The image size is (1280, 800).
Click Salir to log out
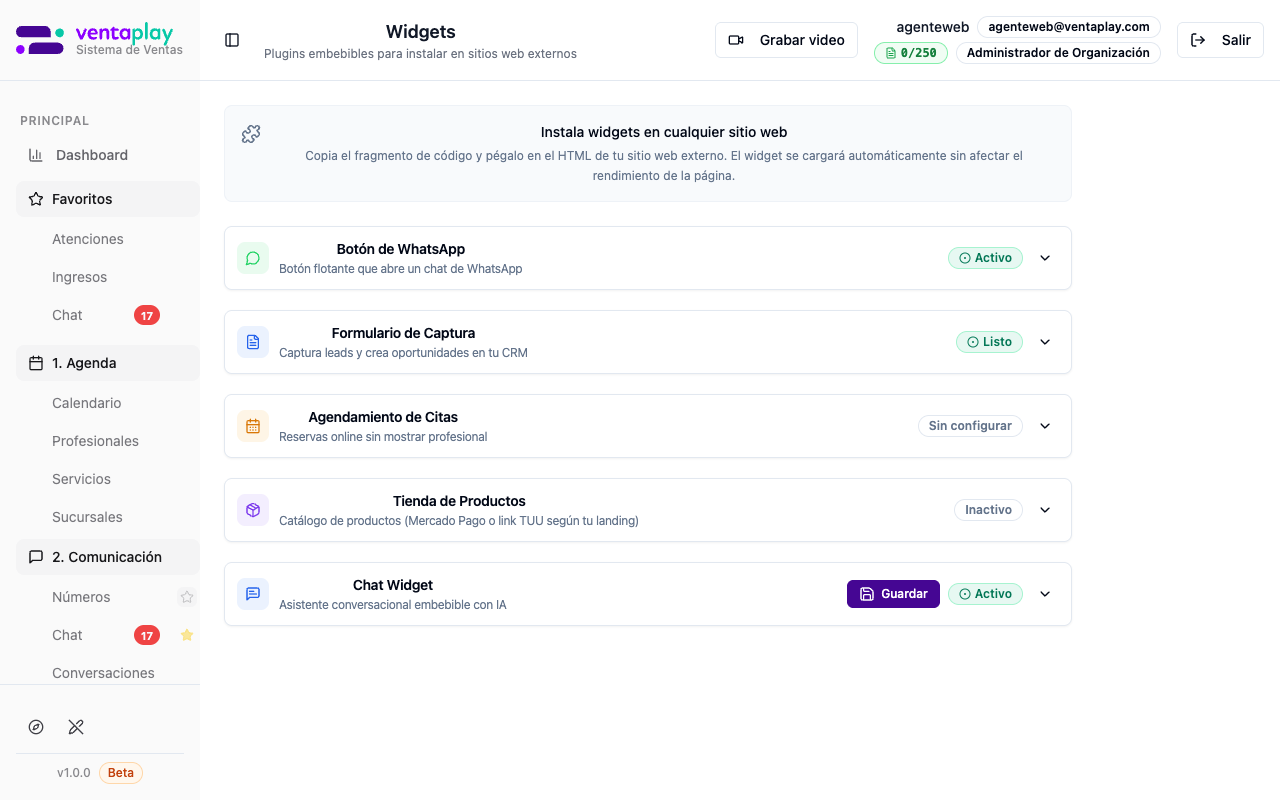click(1220, 40)
